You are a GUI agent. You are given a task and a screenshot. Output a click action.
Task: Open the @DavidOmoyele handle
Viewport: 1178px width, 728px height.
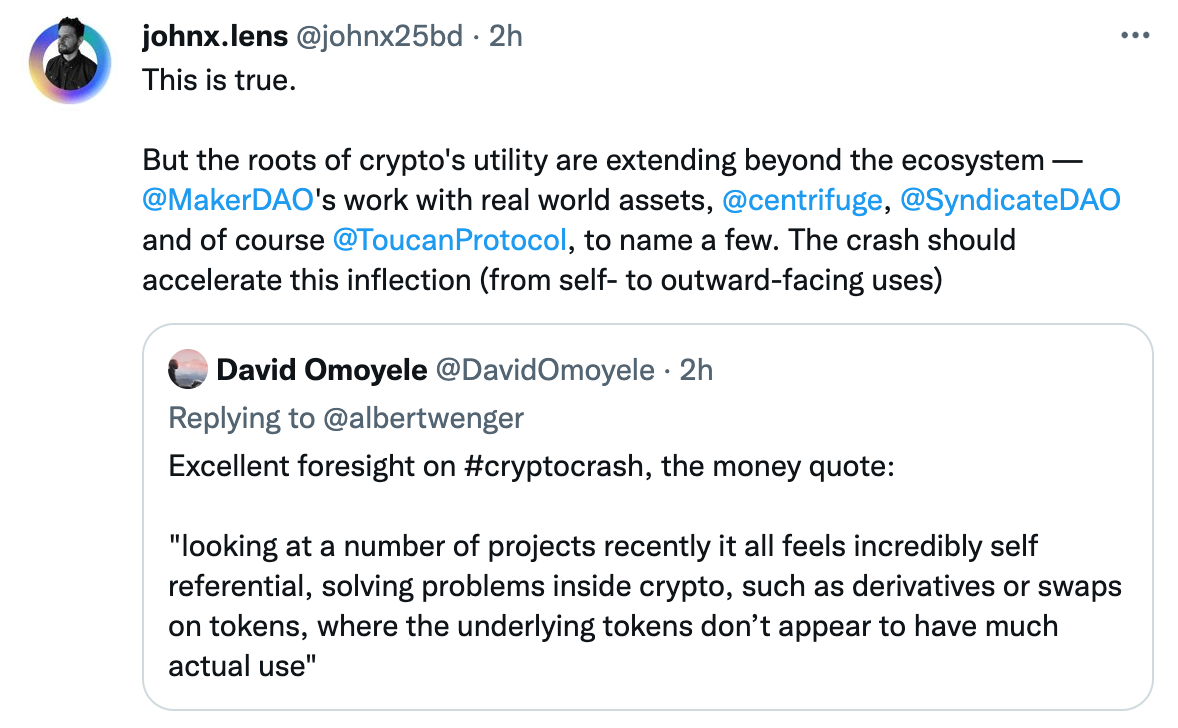pyautogui.click(x=544, y=370)
